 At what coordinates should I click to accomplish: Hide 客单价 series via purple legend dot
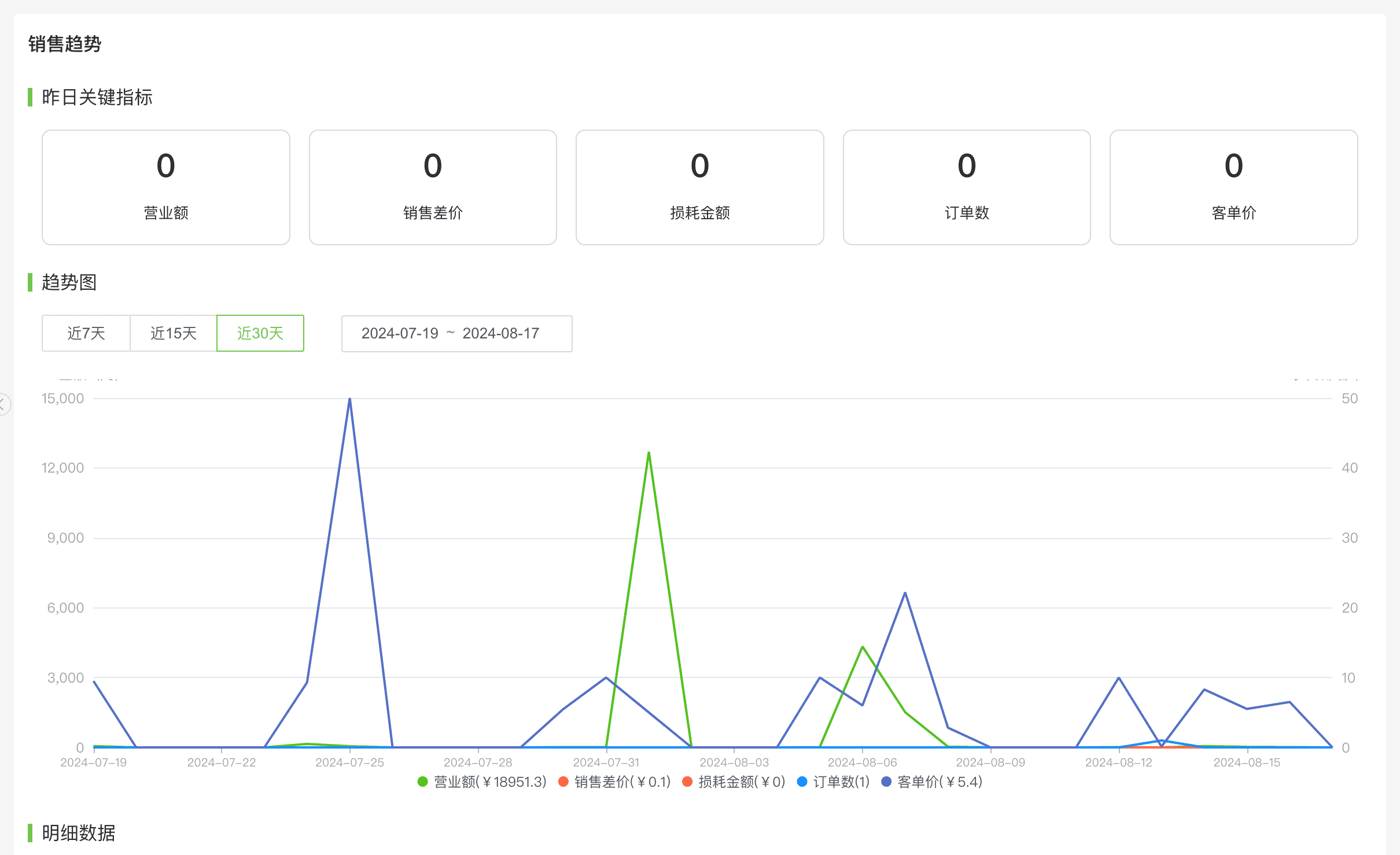[x=886, y=782]
